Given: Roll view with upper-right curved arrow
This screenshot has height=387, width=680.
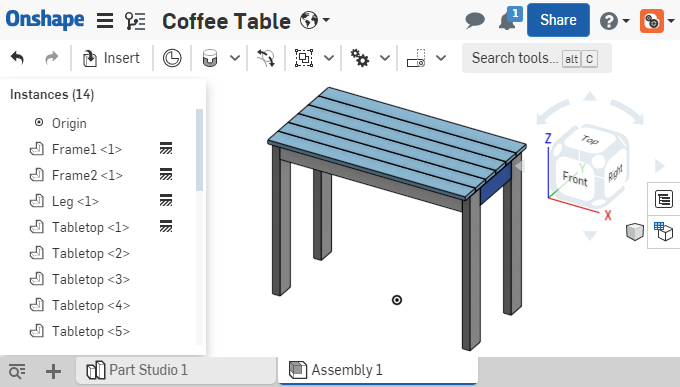Looking at the screenshot, I should pyautogui.click(x=627, y=111).
